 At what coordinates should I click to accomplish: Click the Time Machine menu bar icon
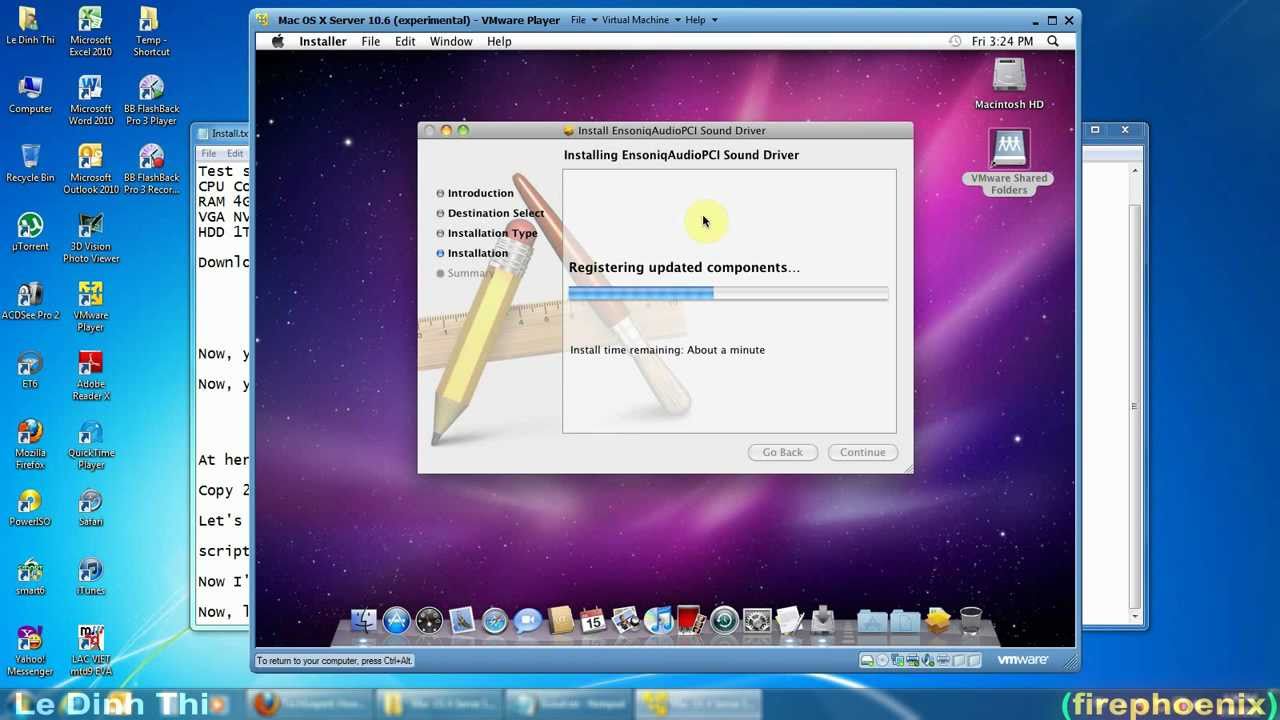coord(955,41)
